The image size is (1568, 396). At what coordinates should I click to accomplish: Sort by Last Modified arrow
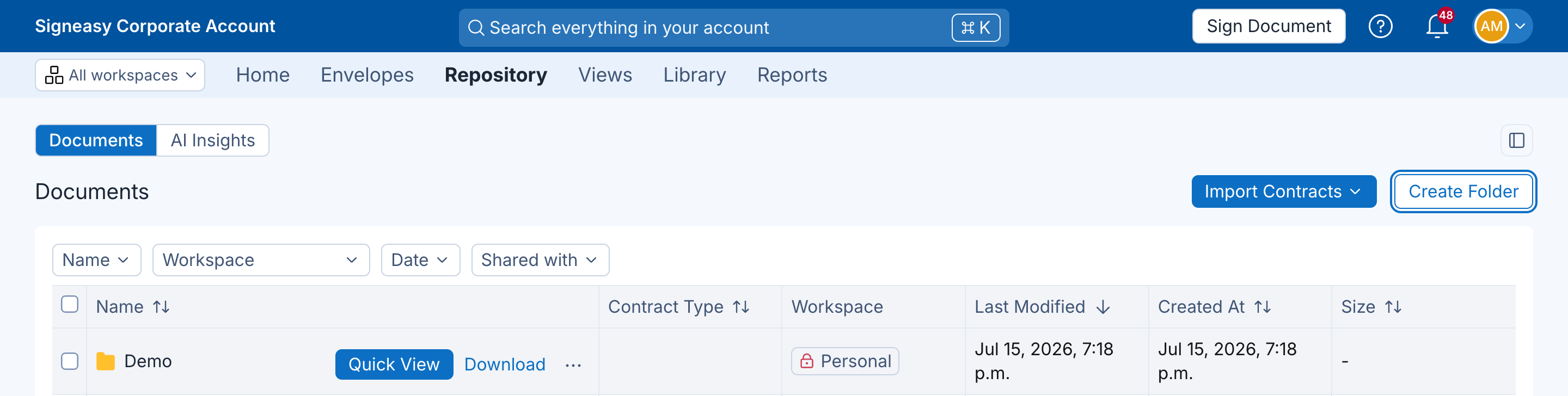pos(1103,307)
